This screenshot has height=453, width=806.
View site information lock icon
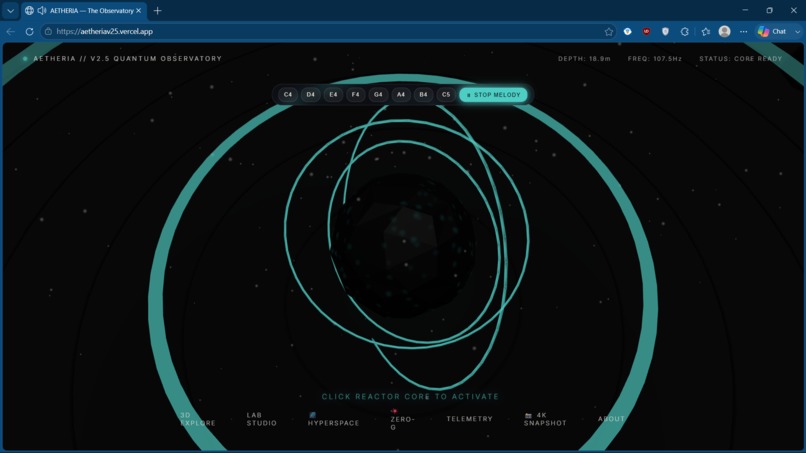[48, 31]
